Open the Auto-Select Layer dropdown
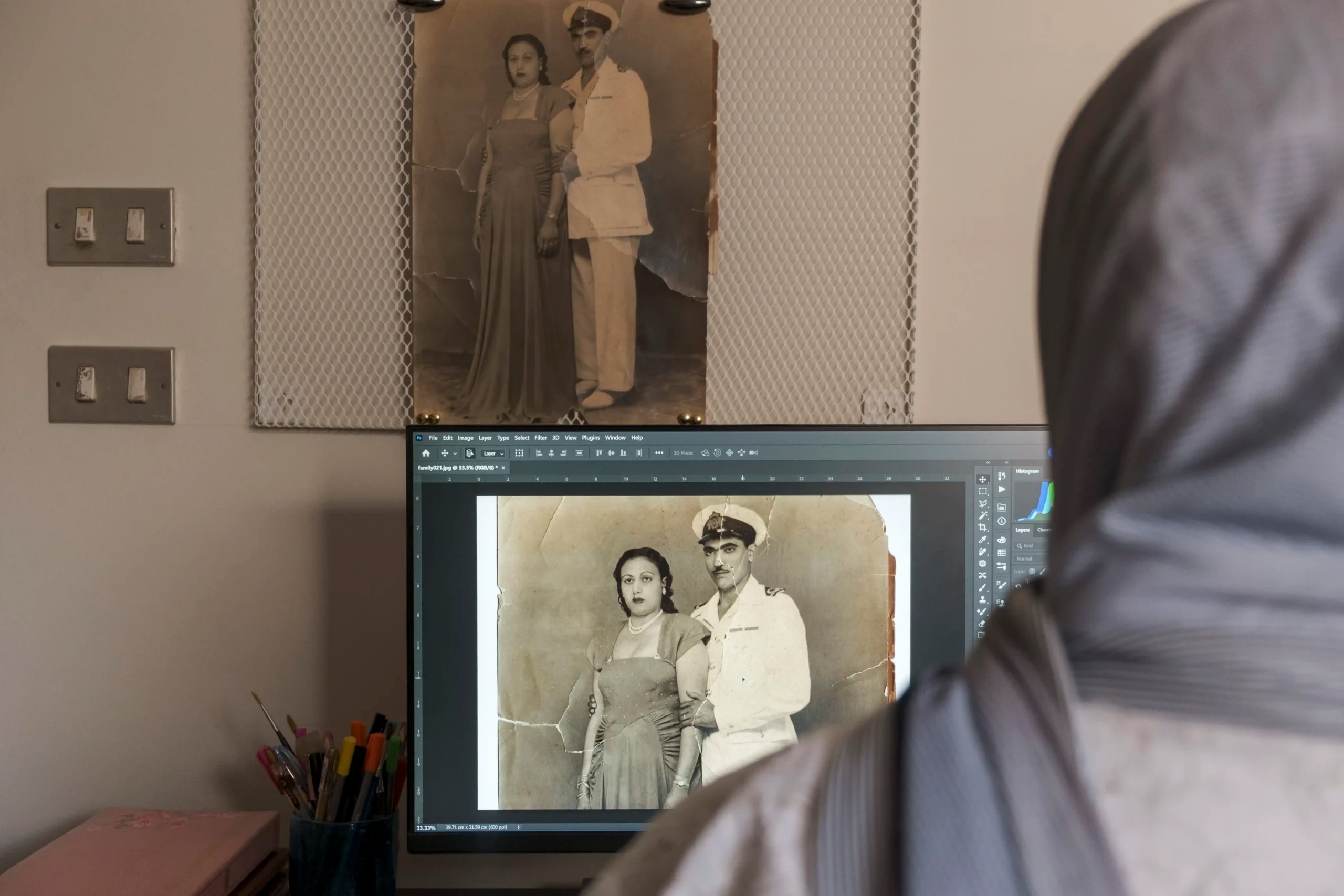This screenshot has width=1344, height=896. (493, 454)
